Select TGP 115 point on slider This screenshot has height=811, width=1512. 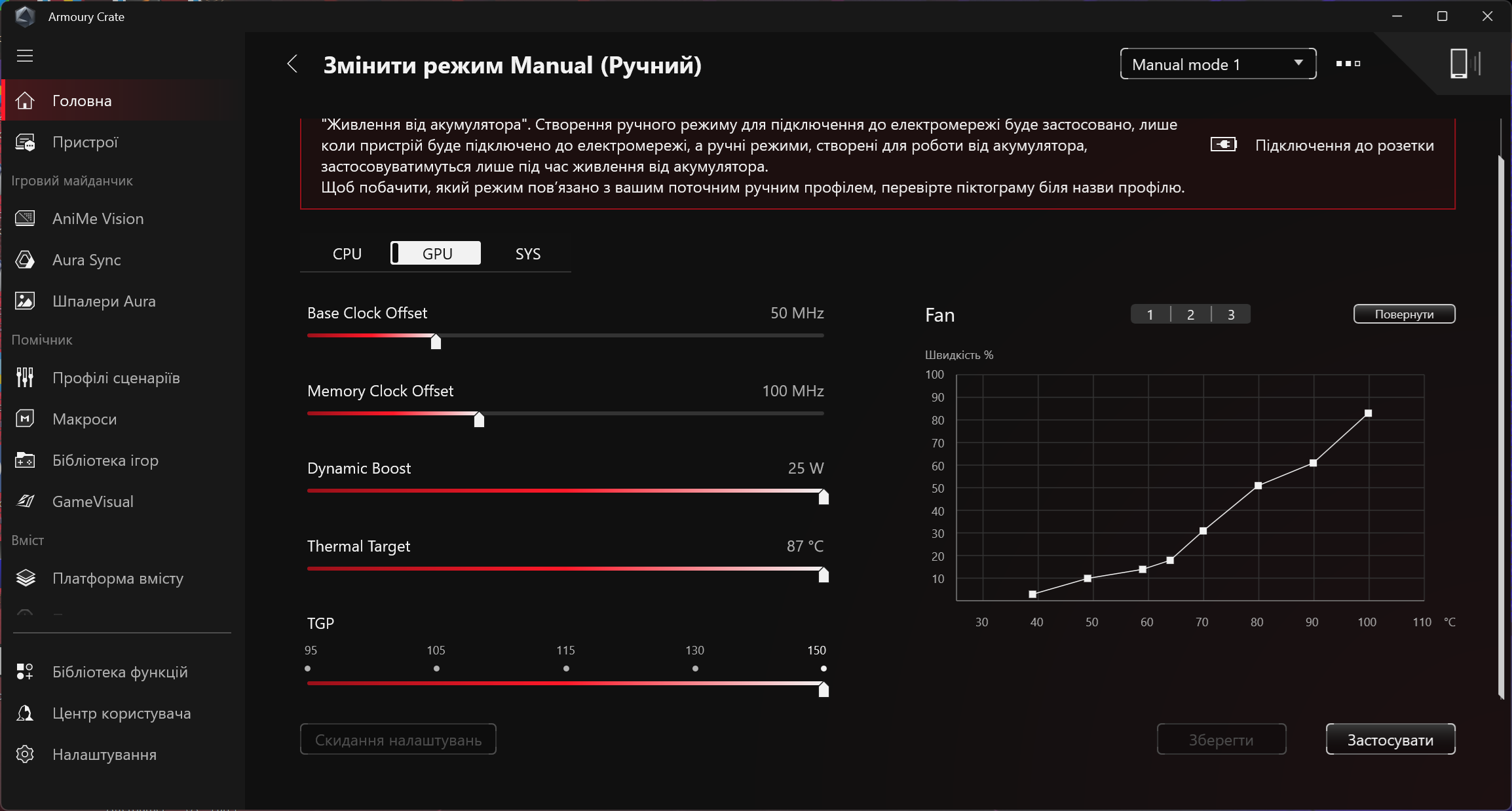pos(566,669)
